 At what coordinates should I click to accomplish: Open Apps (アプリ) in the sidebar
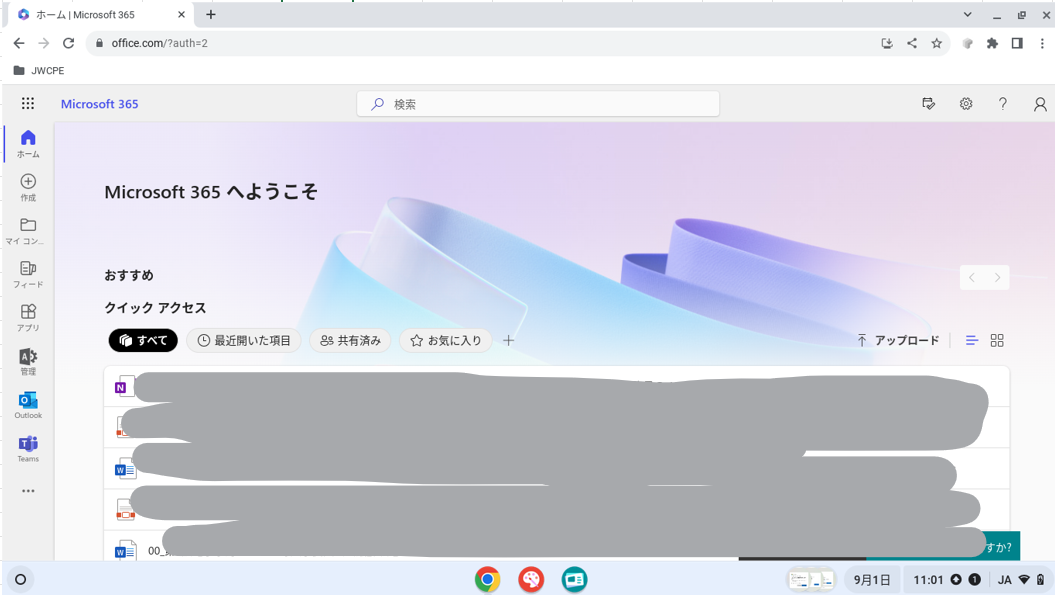coord(28,318)
